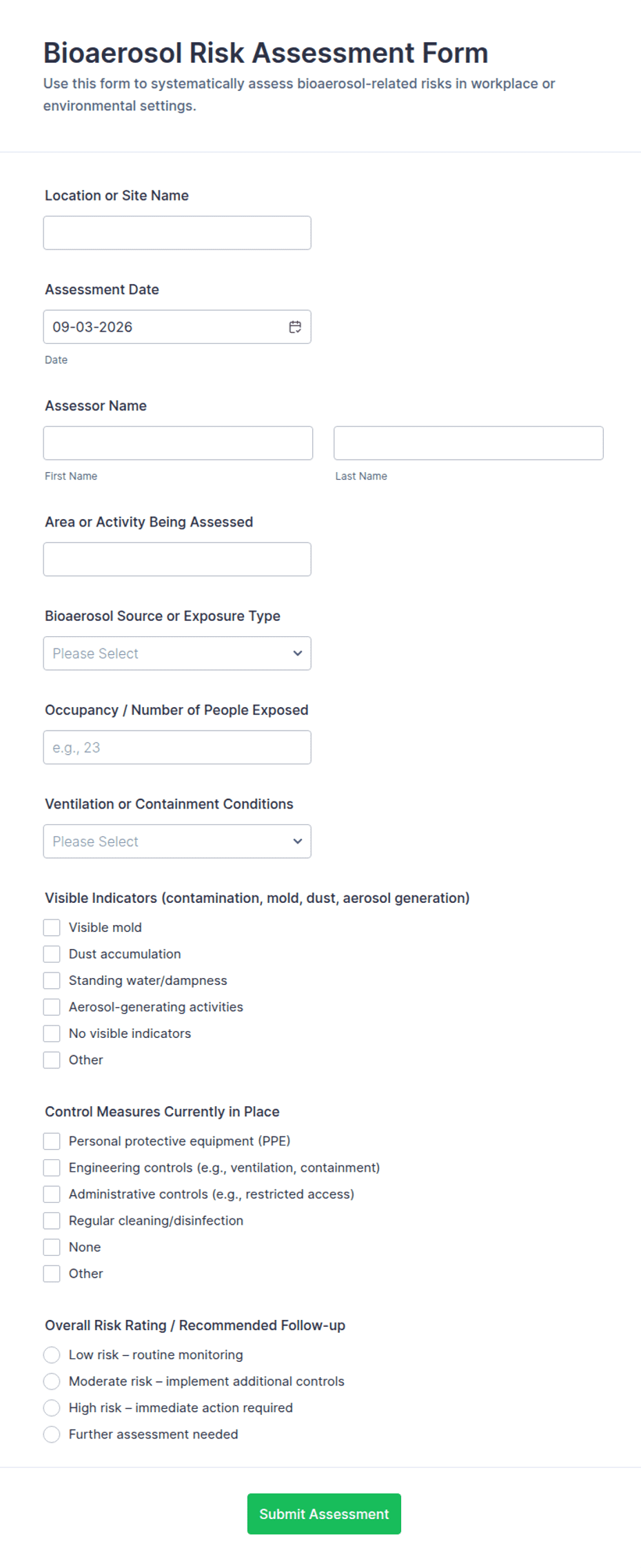Expand the Bioaerosol Source or Exposure Type dropdown
Image resolution: width=641 pixels, height=1568 pixels.
click(x=177, y=653)
